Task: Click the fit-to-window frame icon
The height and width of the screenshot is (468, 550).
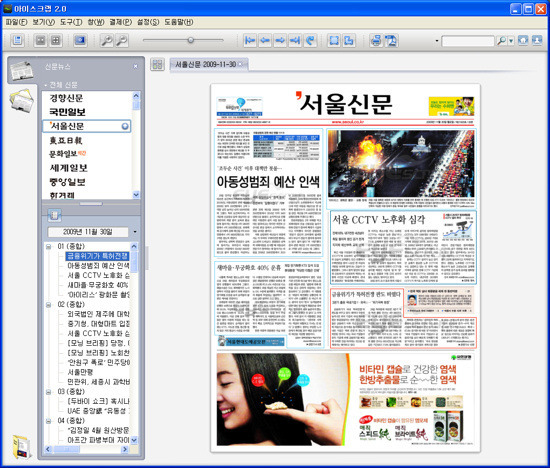Action: [x=334, y=40]
